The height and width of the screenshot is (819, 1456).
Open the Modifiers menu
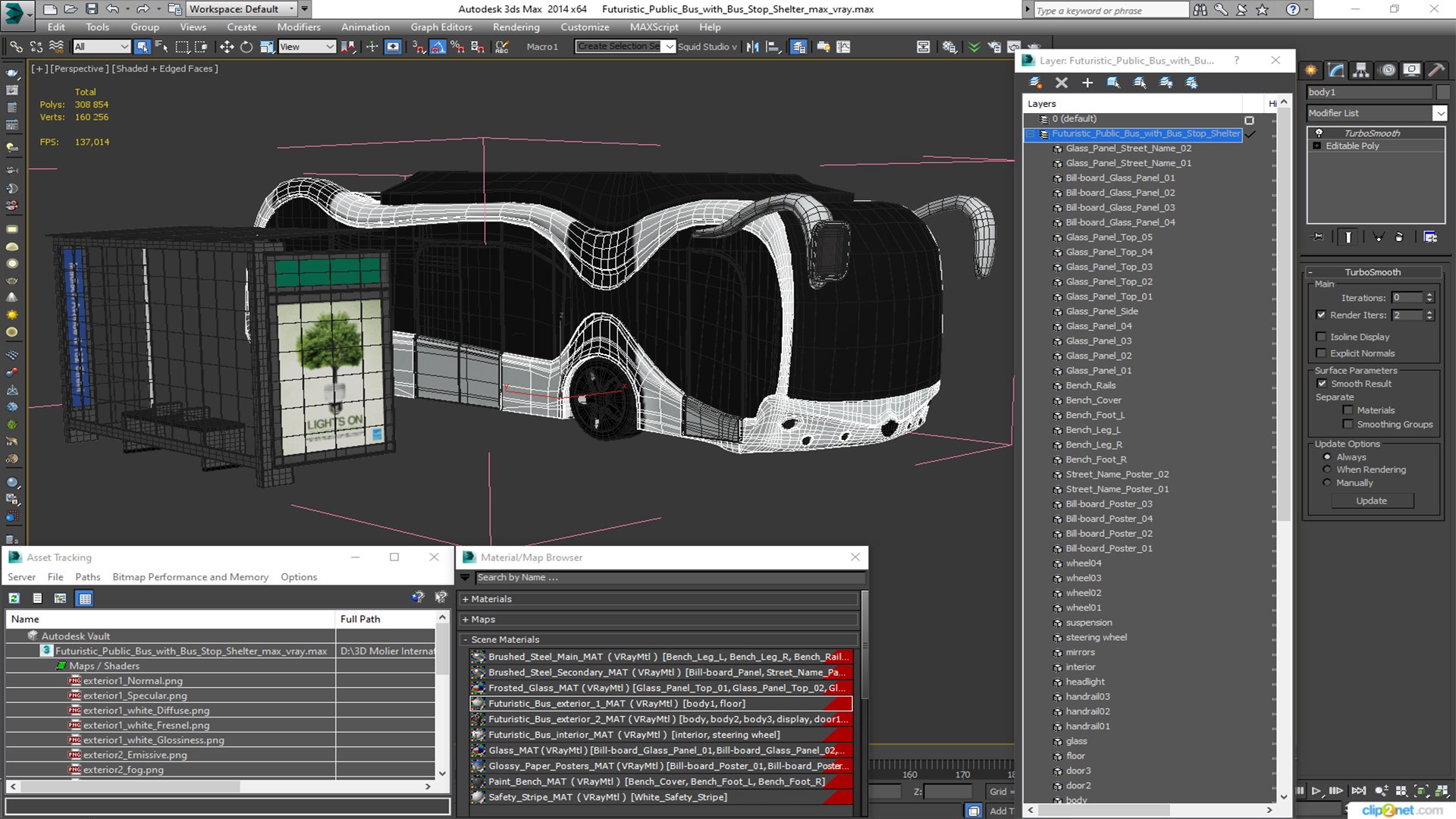pos(299,27)
